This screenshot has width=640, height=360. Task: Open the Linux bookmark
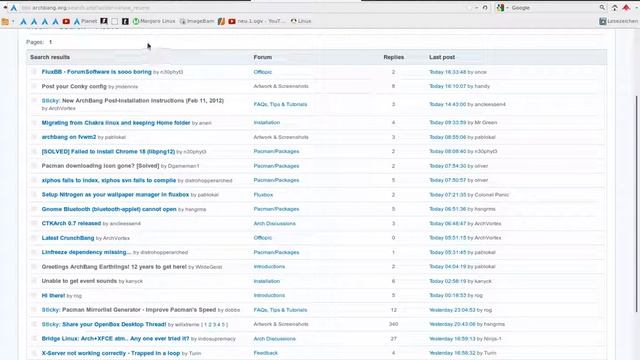coord(301,21)
